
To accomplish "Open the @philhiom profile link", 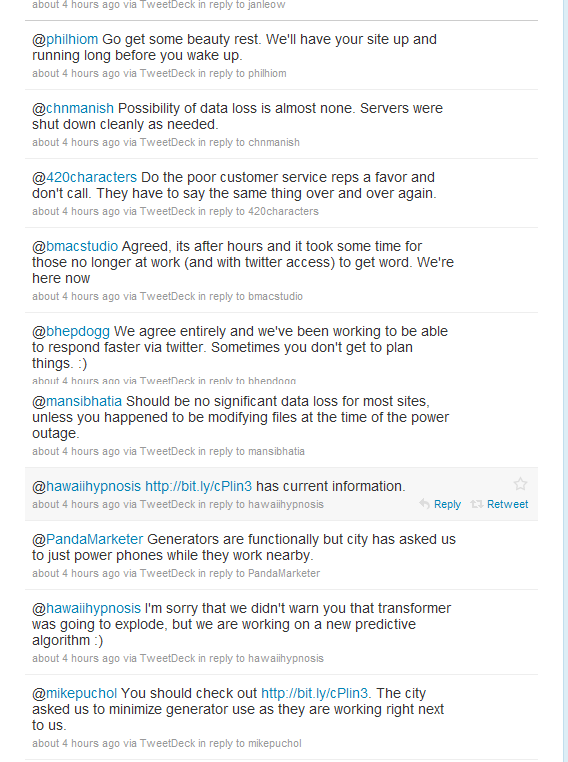I will [x=65, y=39].
